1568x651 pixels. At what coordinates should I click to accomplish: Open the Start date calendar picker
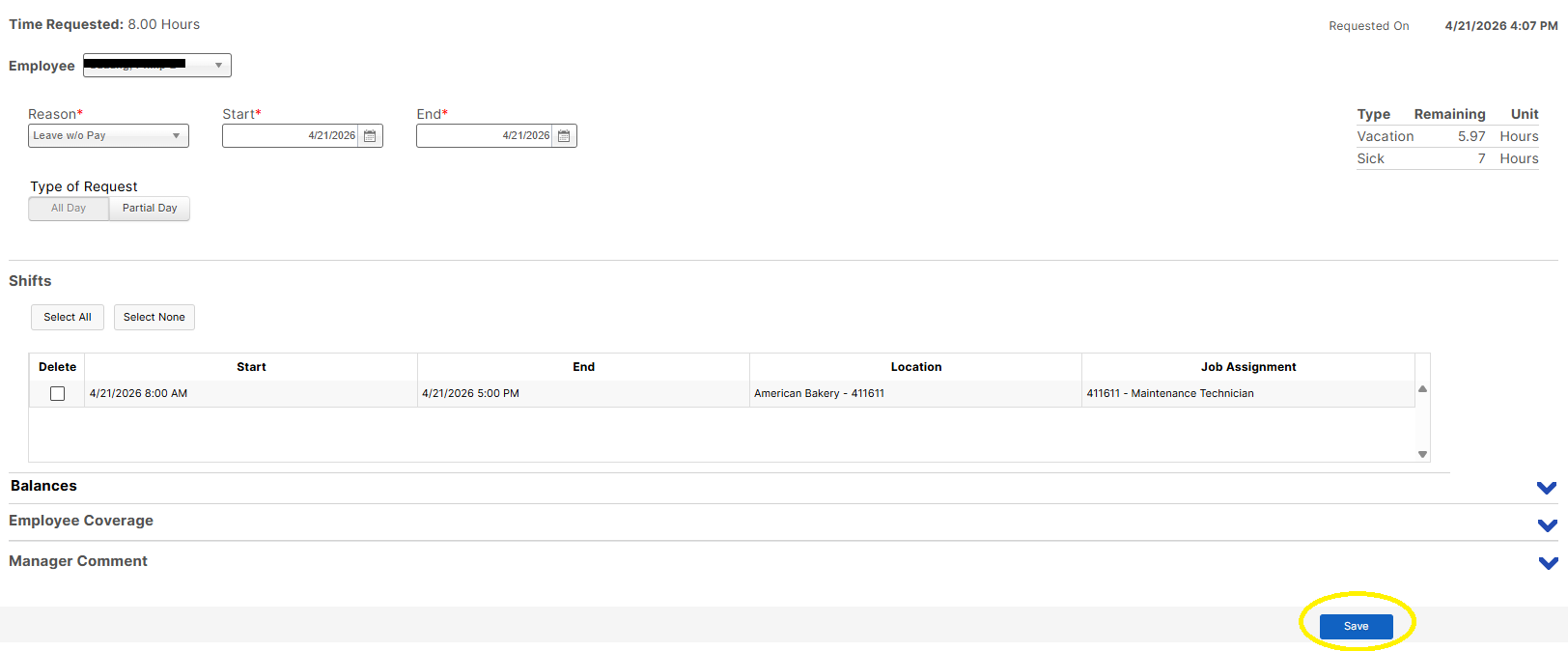pyautogui.click(x=370, y=136)
